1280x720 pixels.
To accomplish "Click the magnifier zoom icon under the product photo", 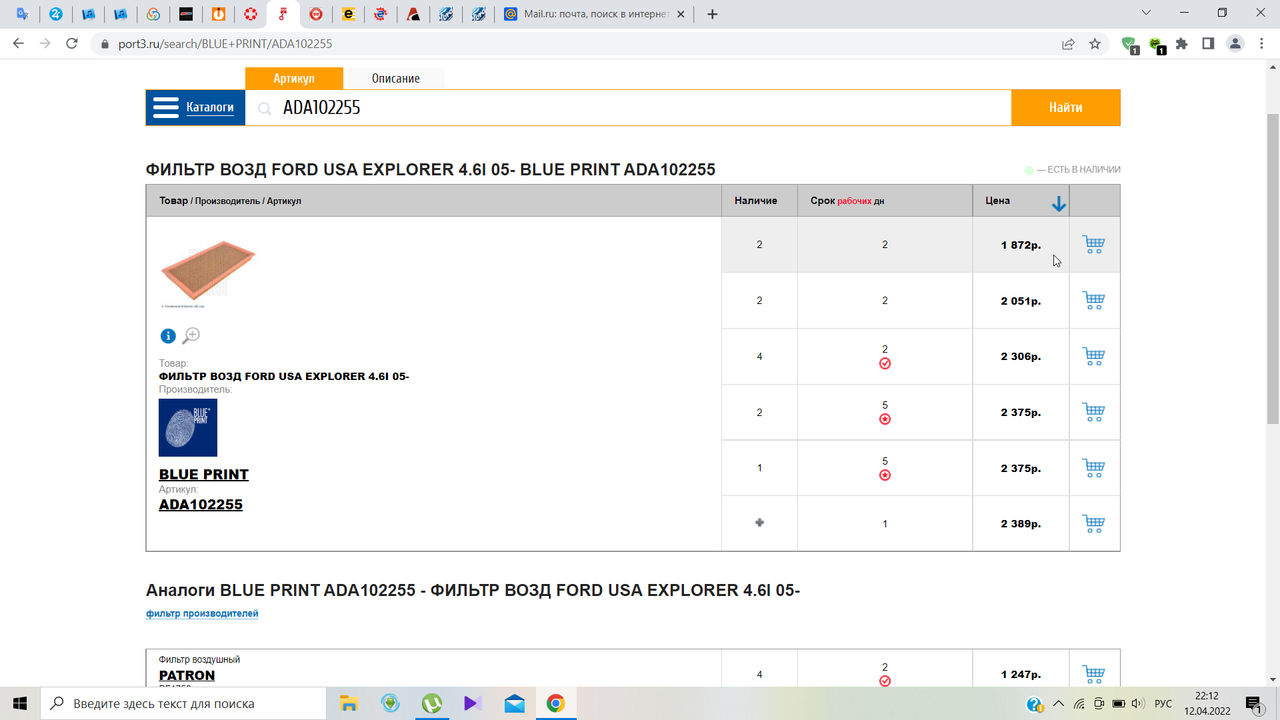I will click(x=191, y=336).
